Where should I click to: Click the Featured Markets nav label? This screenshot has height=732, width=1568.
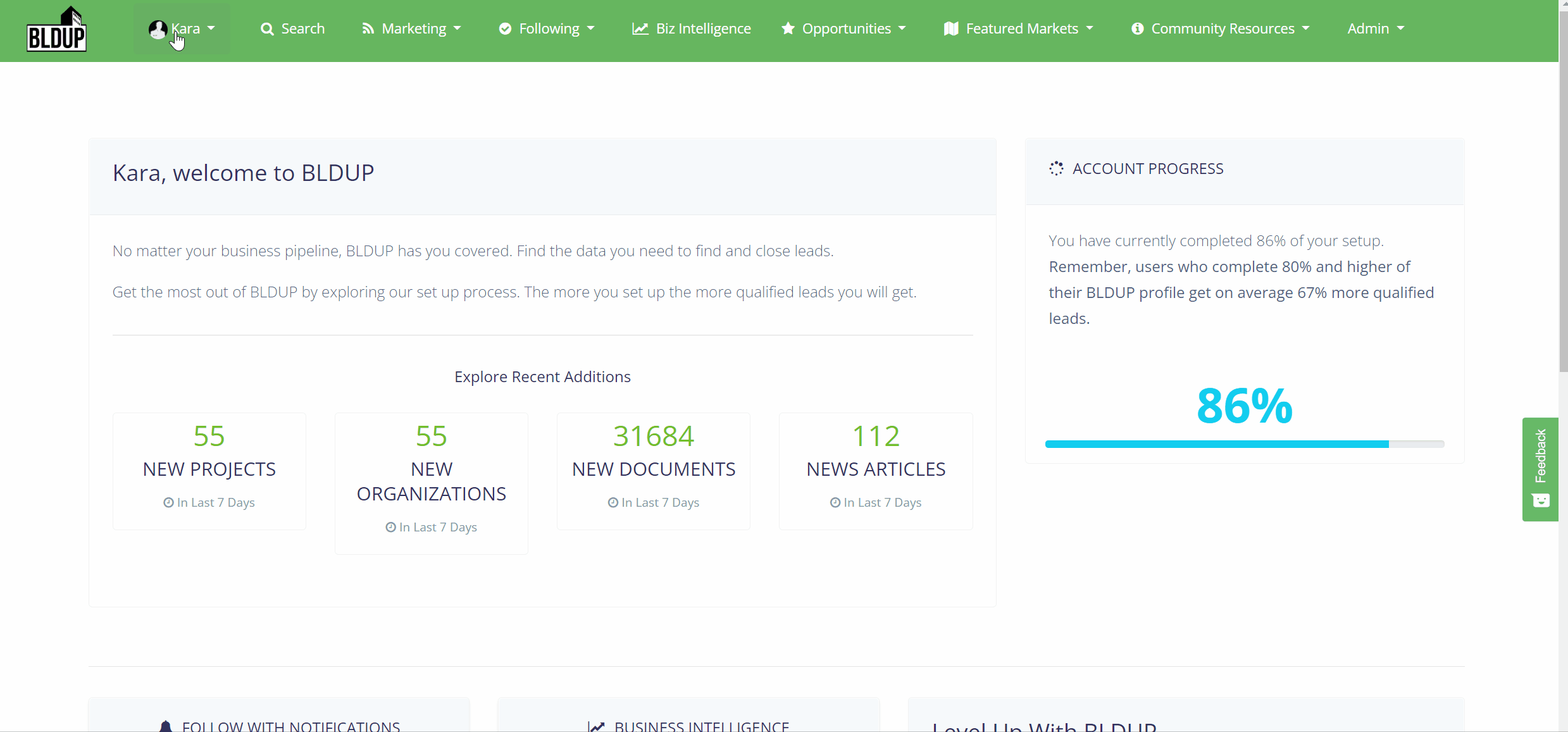pyautogui.click(x=1022, y=29)
